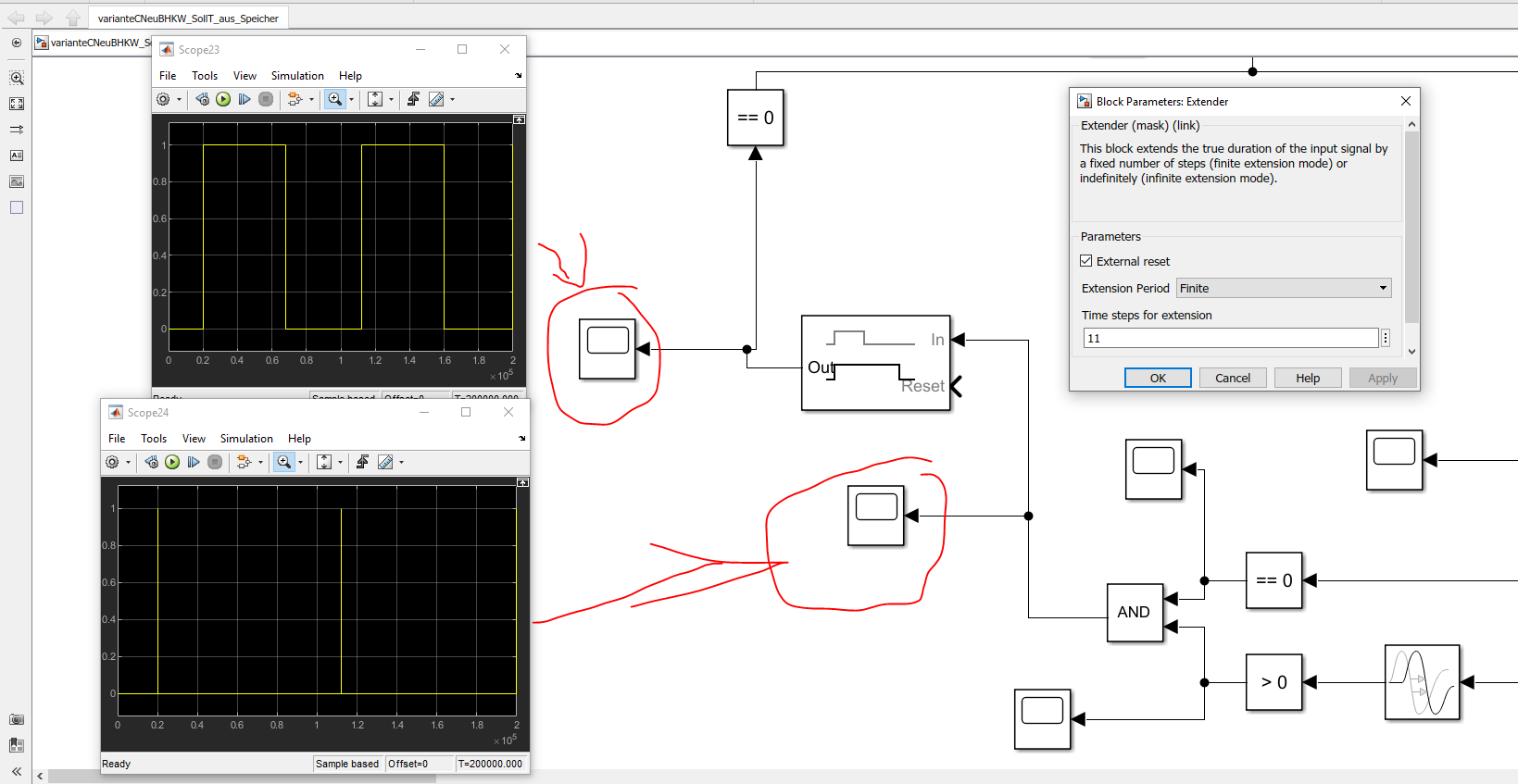This screenshot has width=1518, height=784.
Task: Open the Tools menu in Scope24
Action: tap(154, 439)
